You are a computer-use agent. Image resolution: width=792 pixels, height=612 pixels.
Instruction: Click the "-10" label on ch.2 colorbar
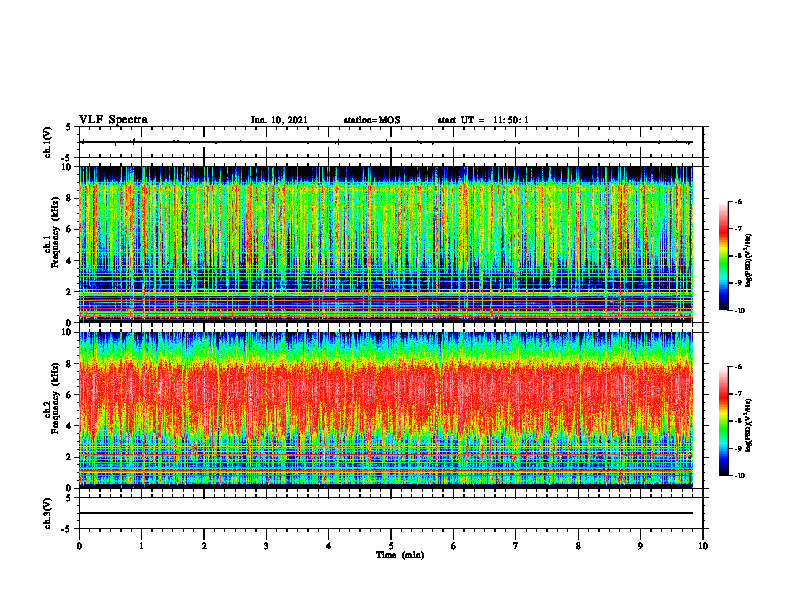click(739, 476)
